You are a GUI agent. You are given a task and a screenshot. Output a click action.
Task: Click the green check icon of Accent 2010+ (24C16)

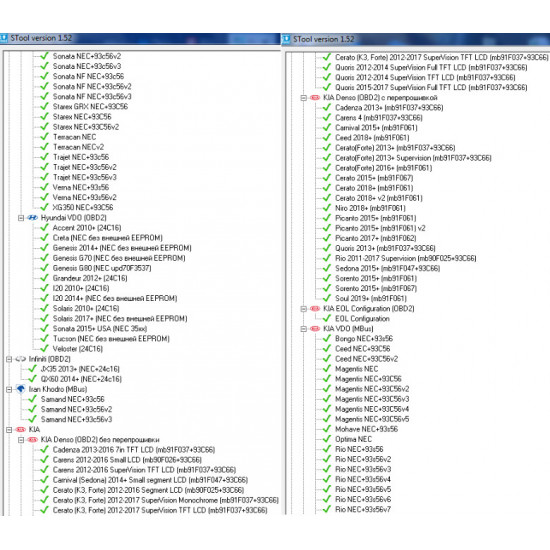[44, 227]
